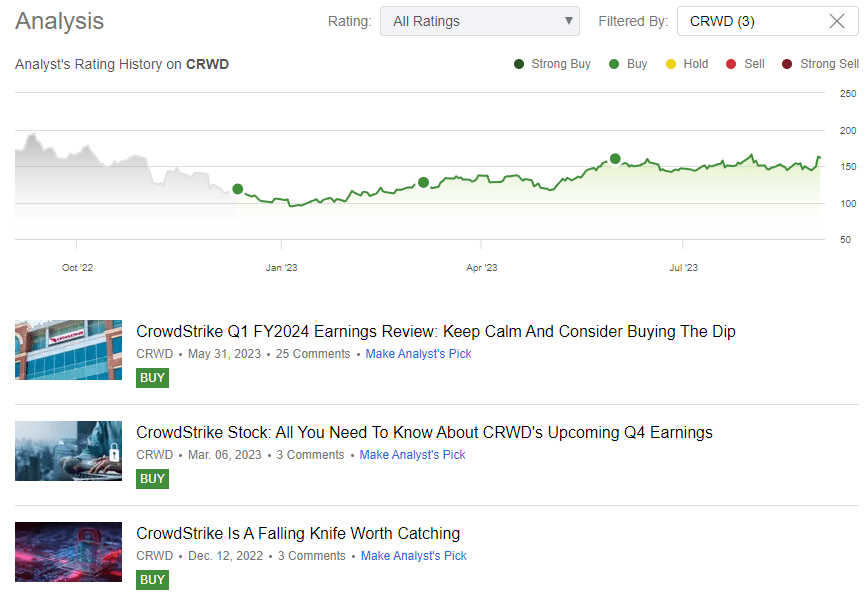Viewport: 866px width, 595px height.
Task: Open the Falling Knife article thumbnail
Action: pos(68,551)
